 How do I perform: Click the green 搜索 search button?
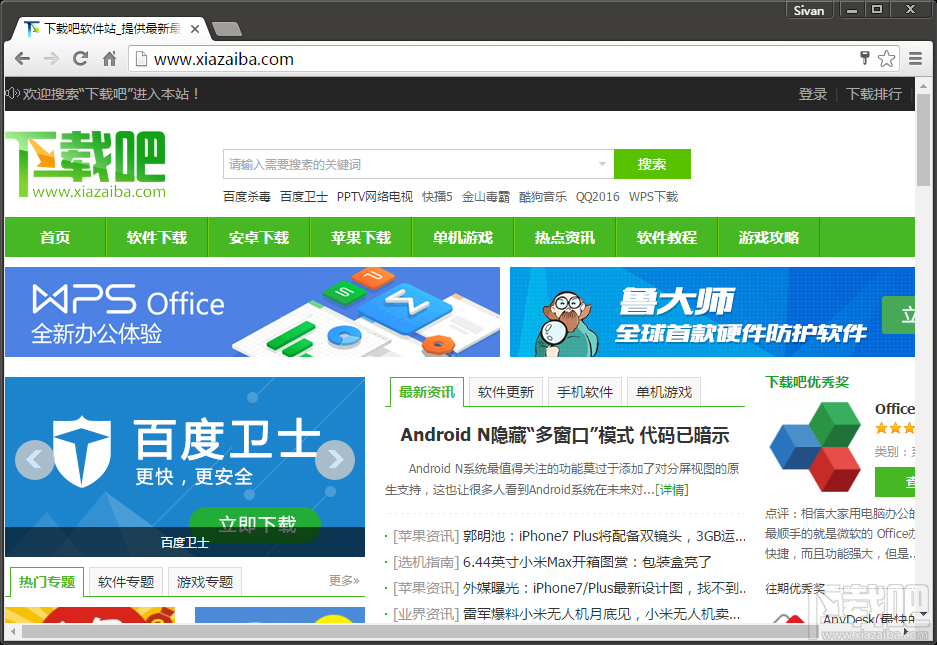coord(652,164)
